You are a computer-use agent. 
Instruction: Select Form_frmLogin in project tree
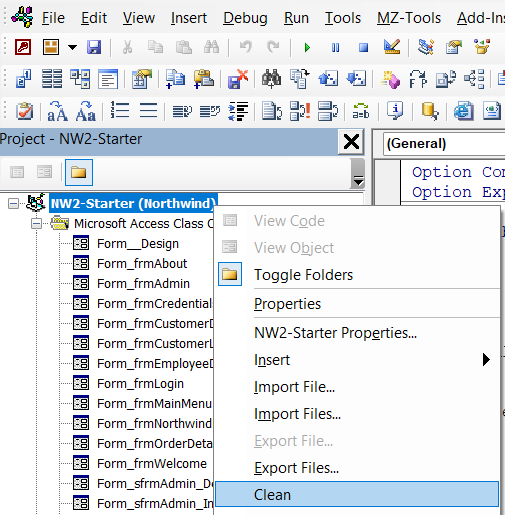coord(140,384)
